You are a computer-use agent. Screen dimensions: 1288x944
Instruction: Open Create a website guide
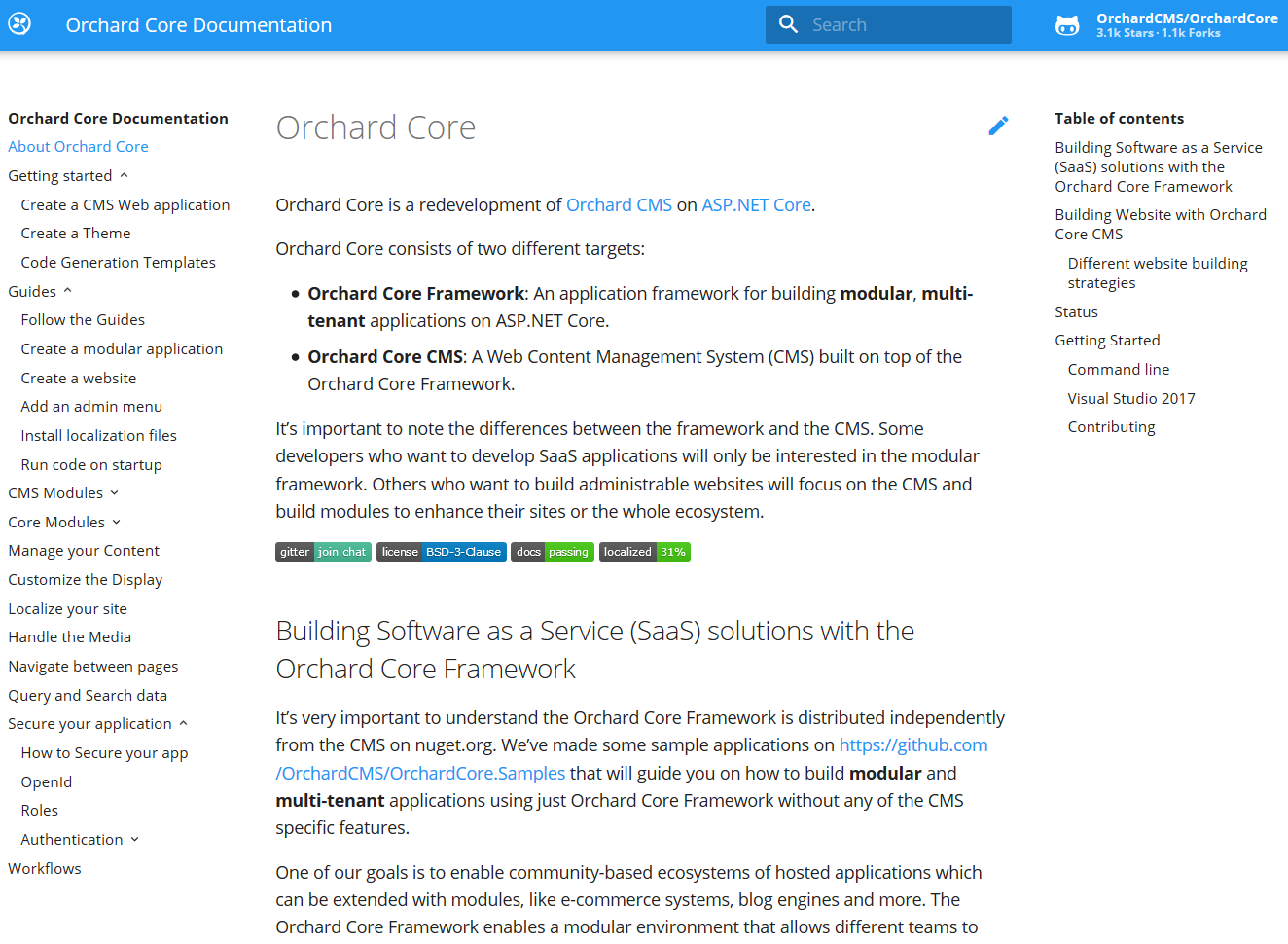pos(79,379)
